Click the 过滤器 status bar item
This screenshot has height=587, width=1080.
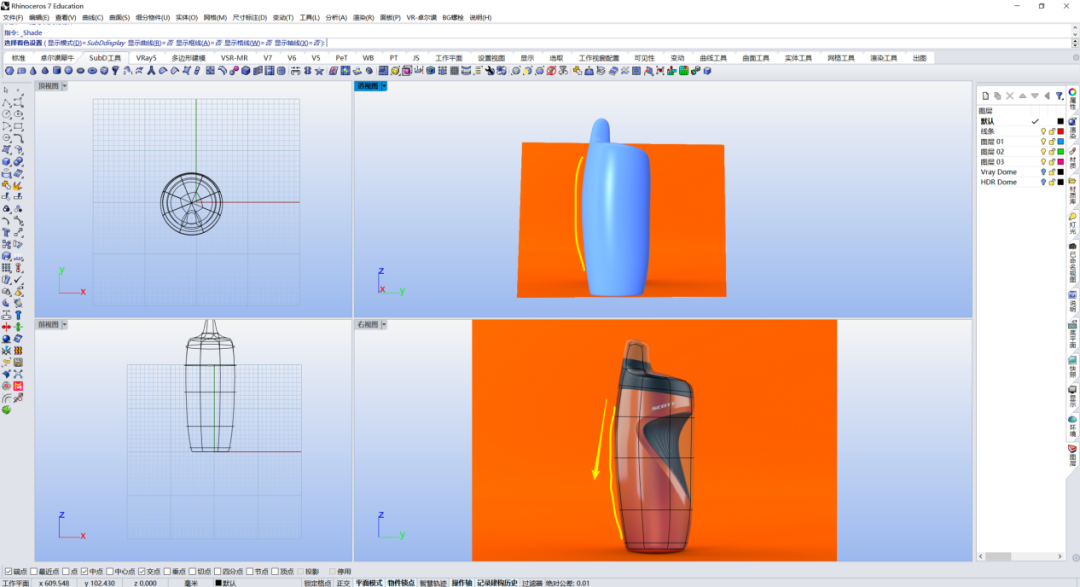point(532,583)
